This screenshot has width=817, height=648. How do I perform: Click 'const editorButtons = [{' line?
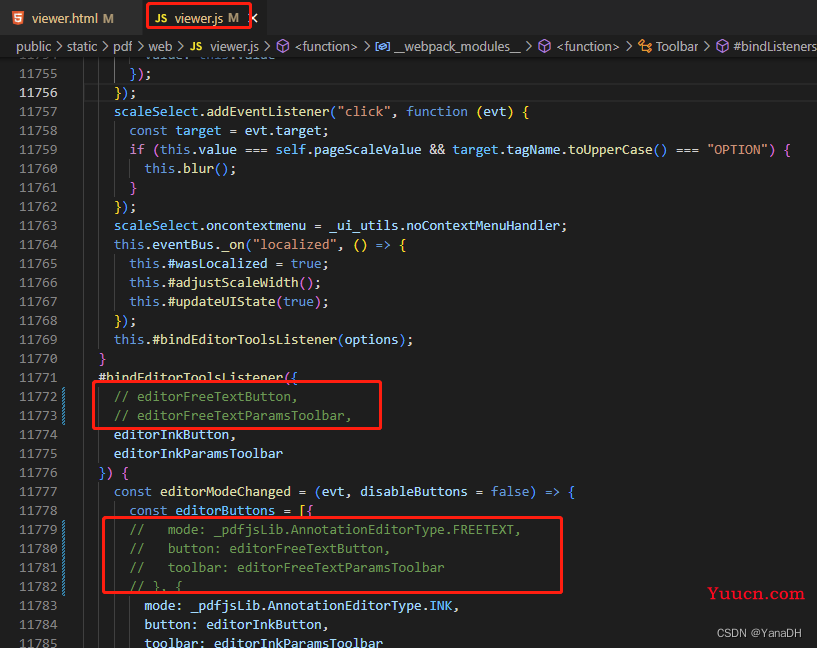tap(221, 510)
